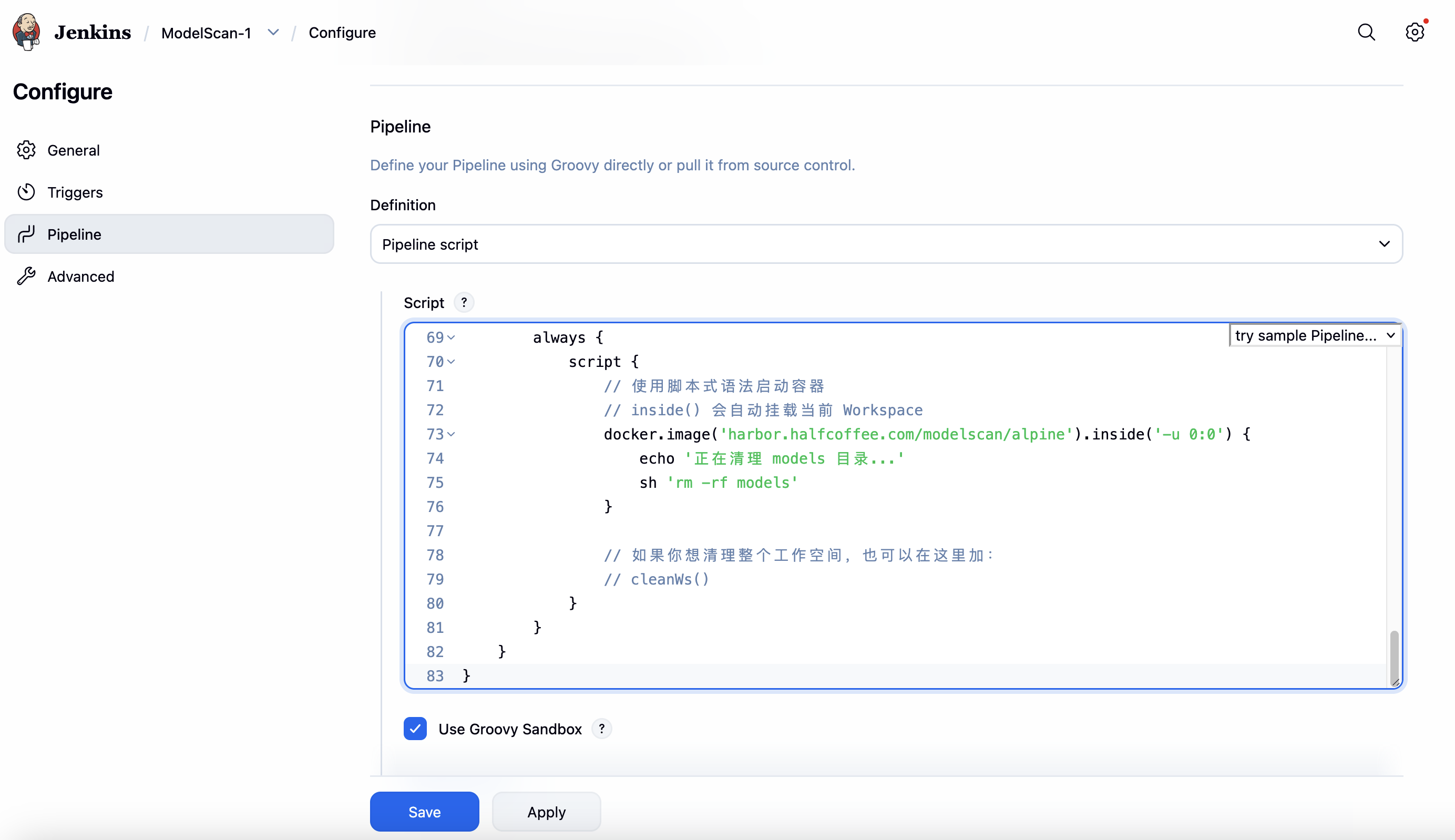Click the Groovy Sandbox help question mark icon
Viewport: 1455px width, 840px height.
(x=602, y=729)
